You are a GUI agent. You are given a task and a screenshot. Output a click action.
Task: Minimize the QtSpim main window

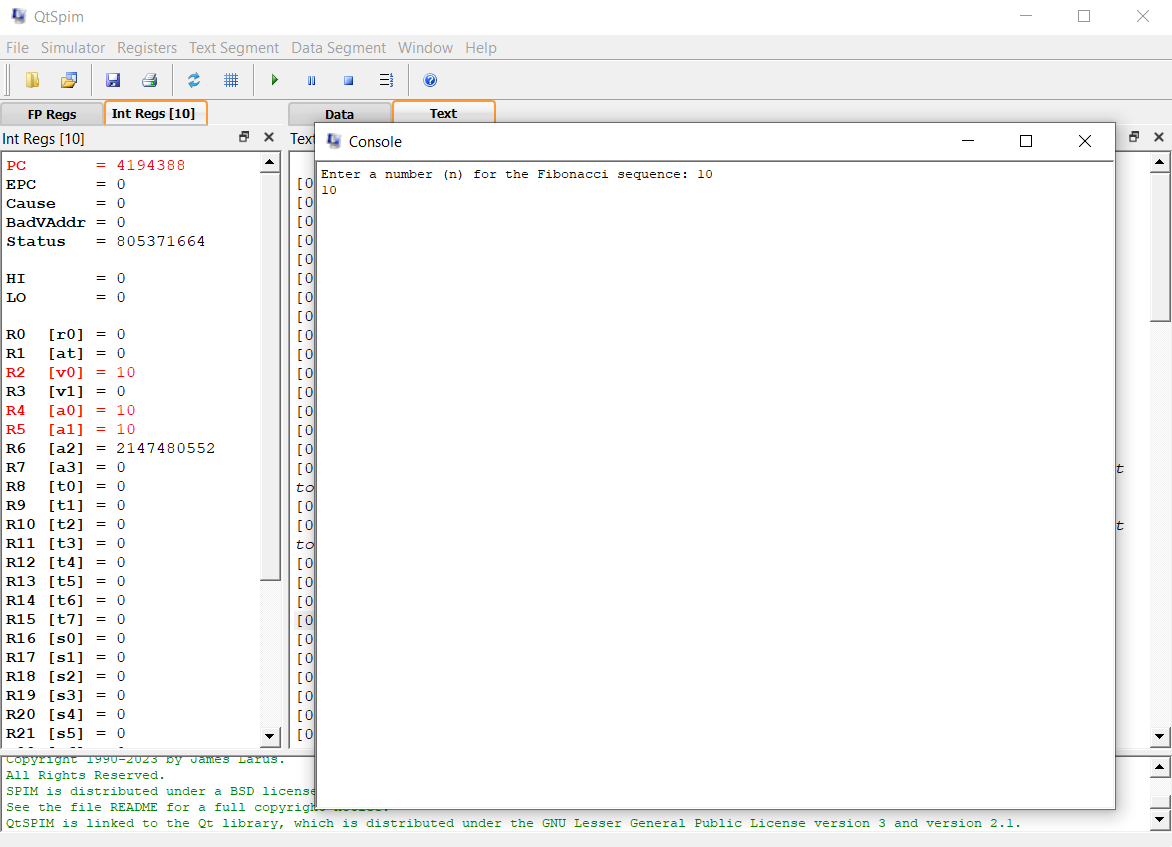point(1026,16)
